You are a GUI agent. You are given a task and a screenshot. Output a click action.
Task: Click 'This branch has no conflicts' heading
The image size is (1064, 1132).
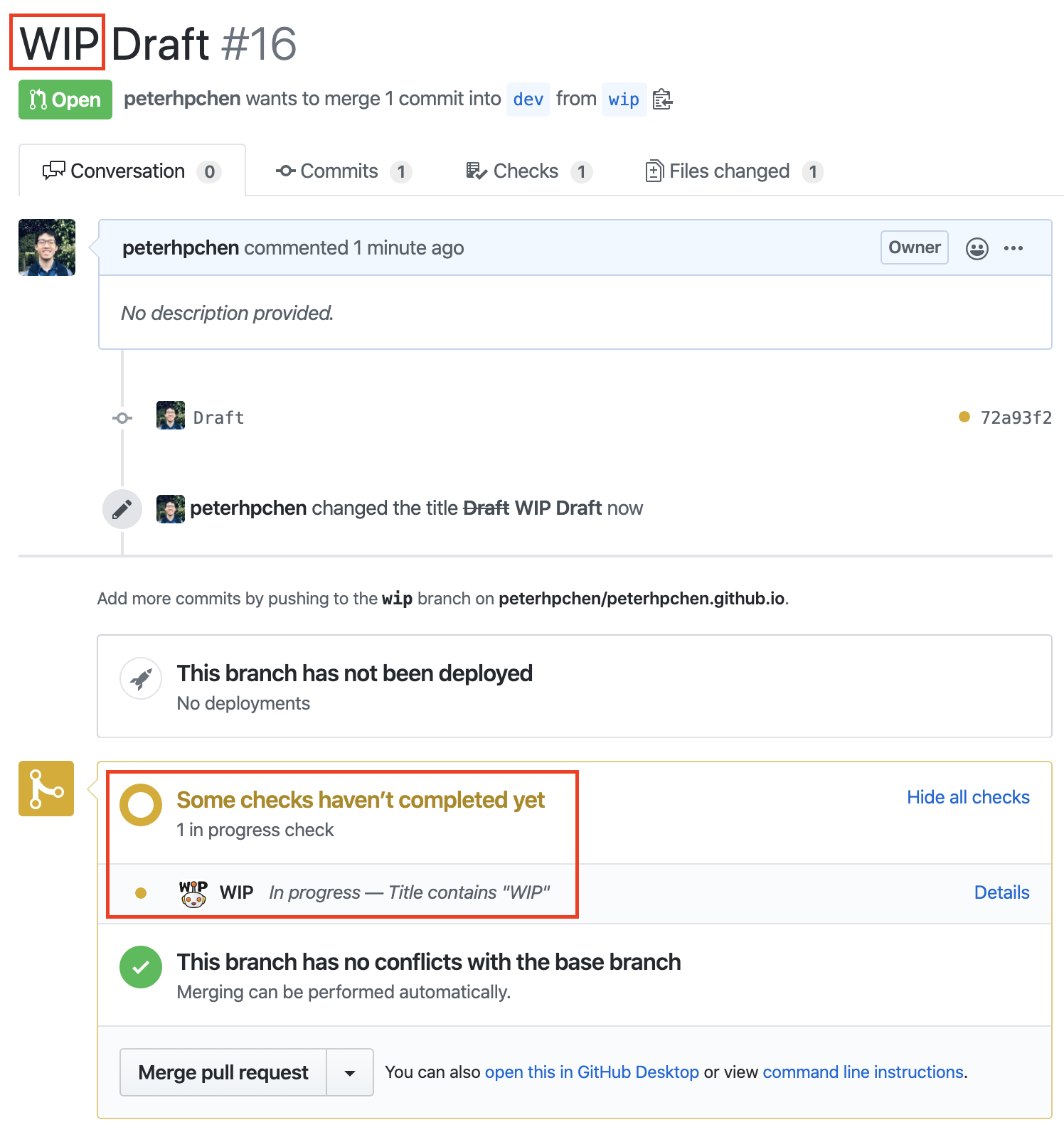click(x=429, y=962)
